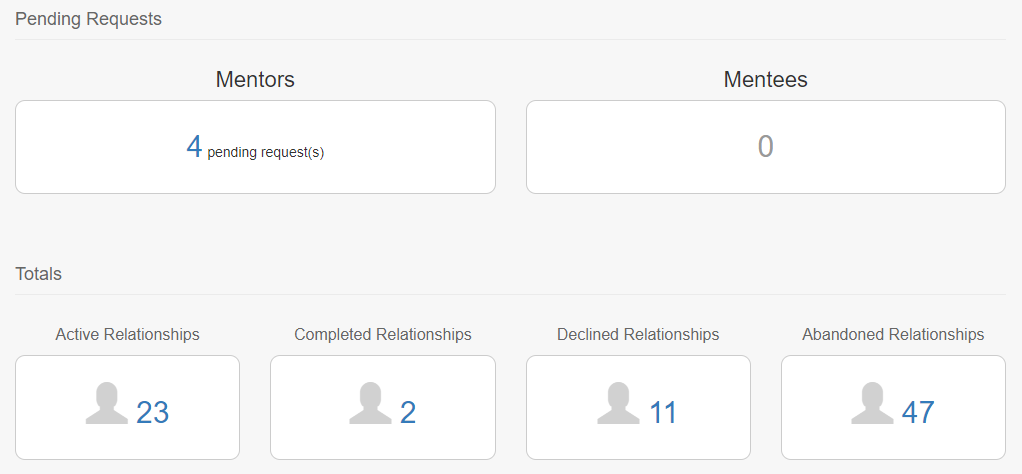
Task: Click the Active Relationships label
Action: (128, 334)
